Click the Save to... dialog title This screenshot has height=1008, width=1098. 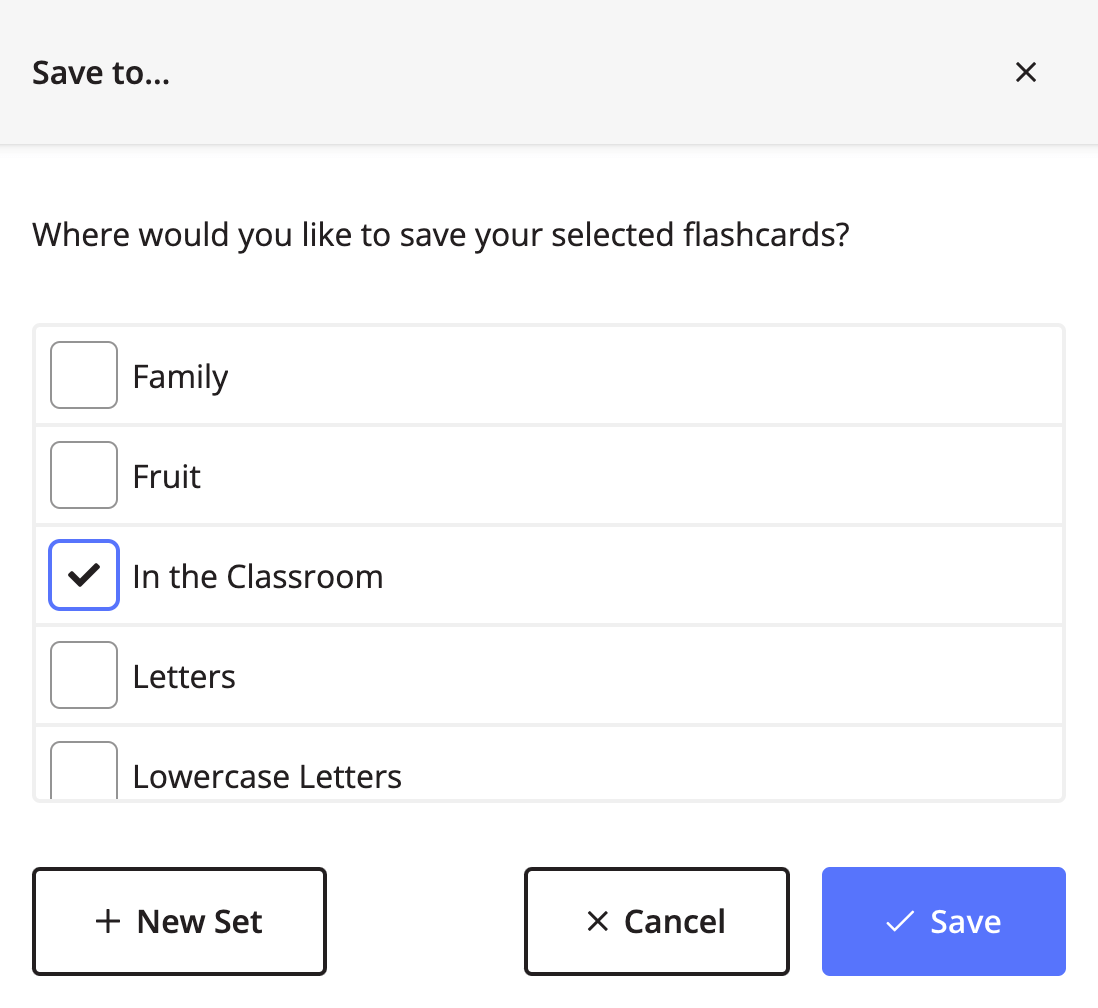[100, 72]
